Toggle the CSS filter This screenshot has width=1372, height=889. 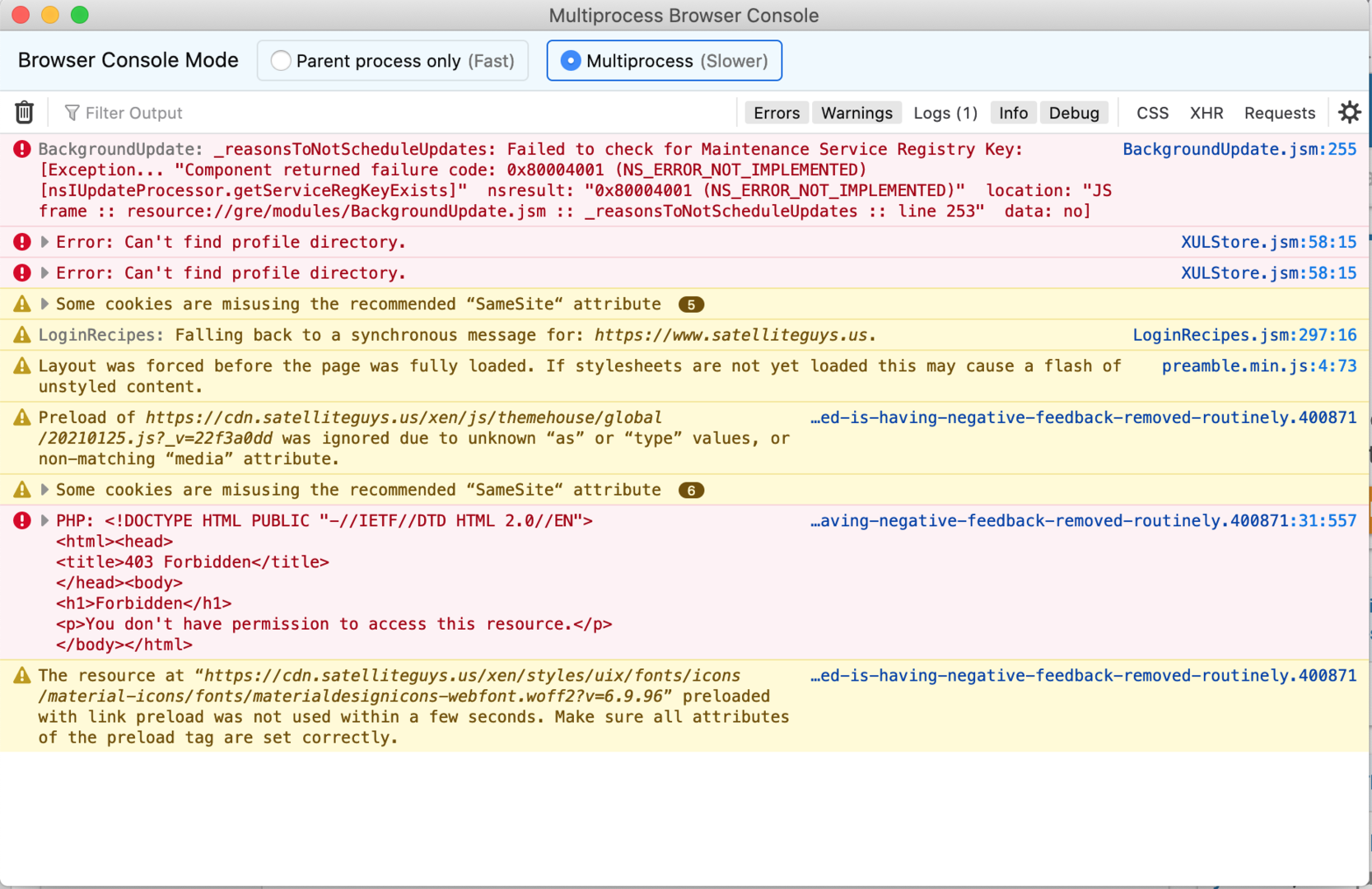point(1152,113)
